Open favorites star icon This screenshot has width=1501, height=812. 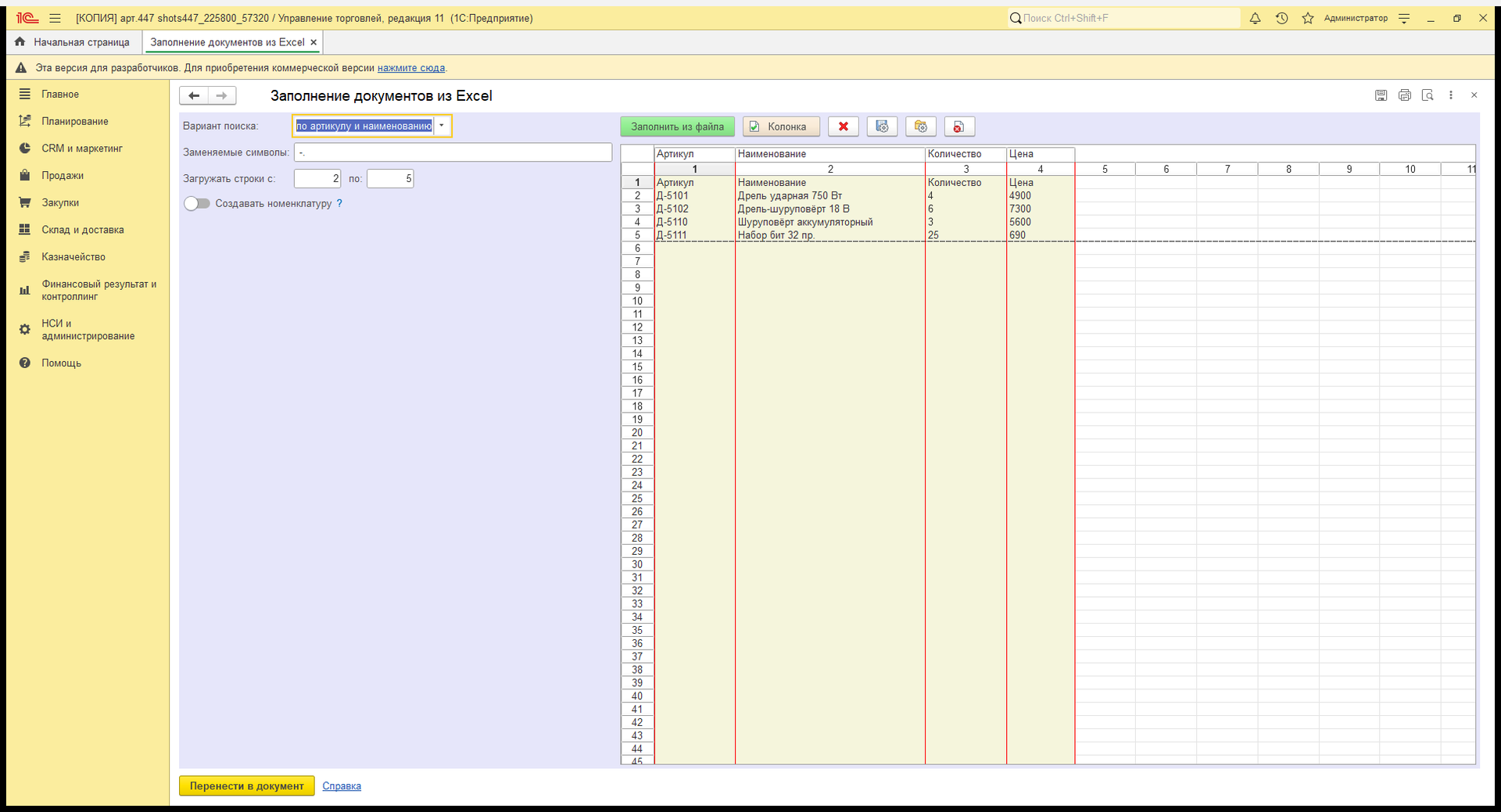point(1307,18)
